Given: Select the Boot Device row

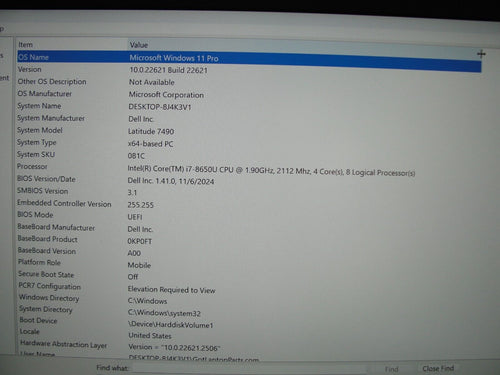Looking at the screenshot, I should pyautogui.click(x=249, y=322).
